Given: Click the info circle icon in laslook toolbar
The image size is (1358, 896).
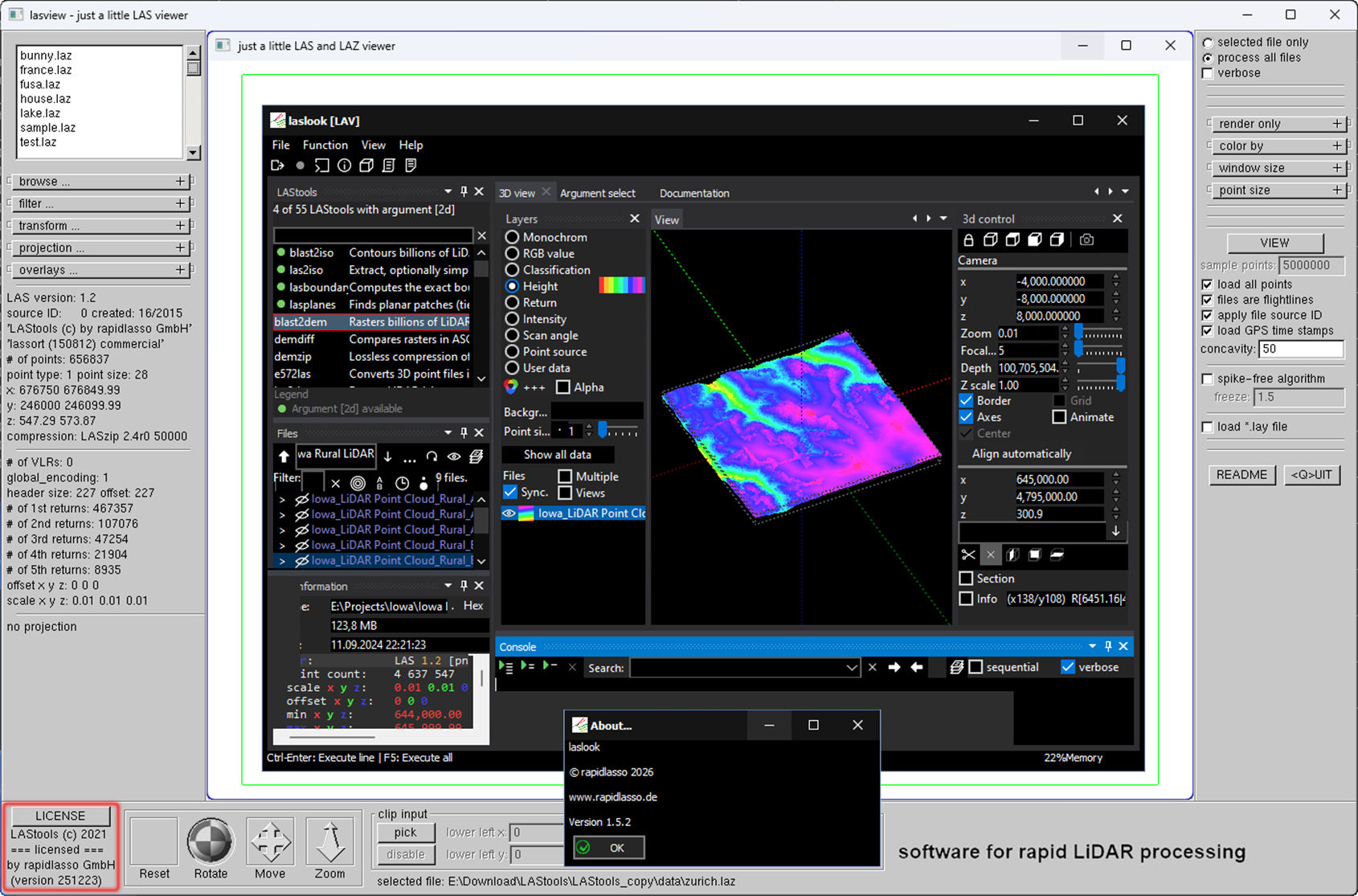Looking at the screenshot, I should 344,166.
